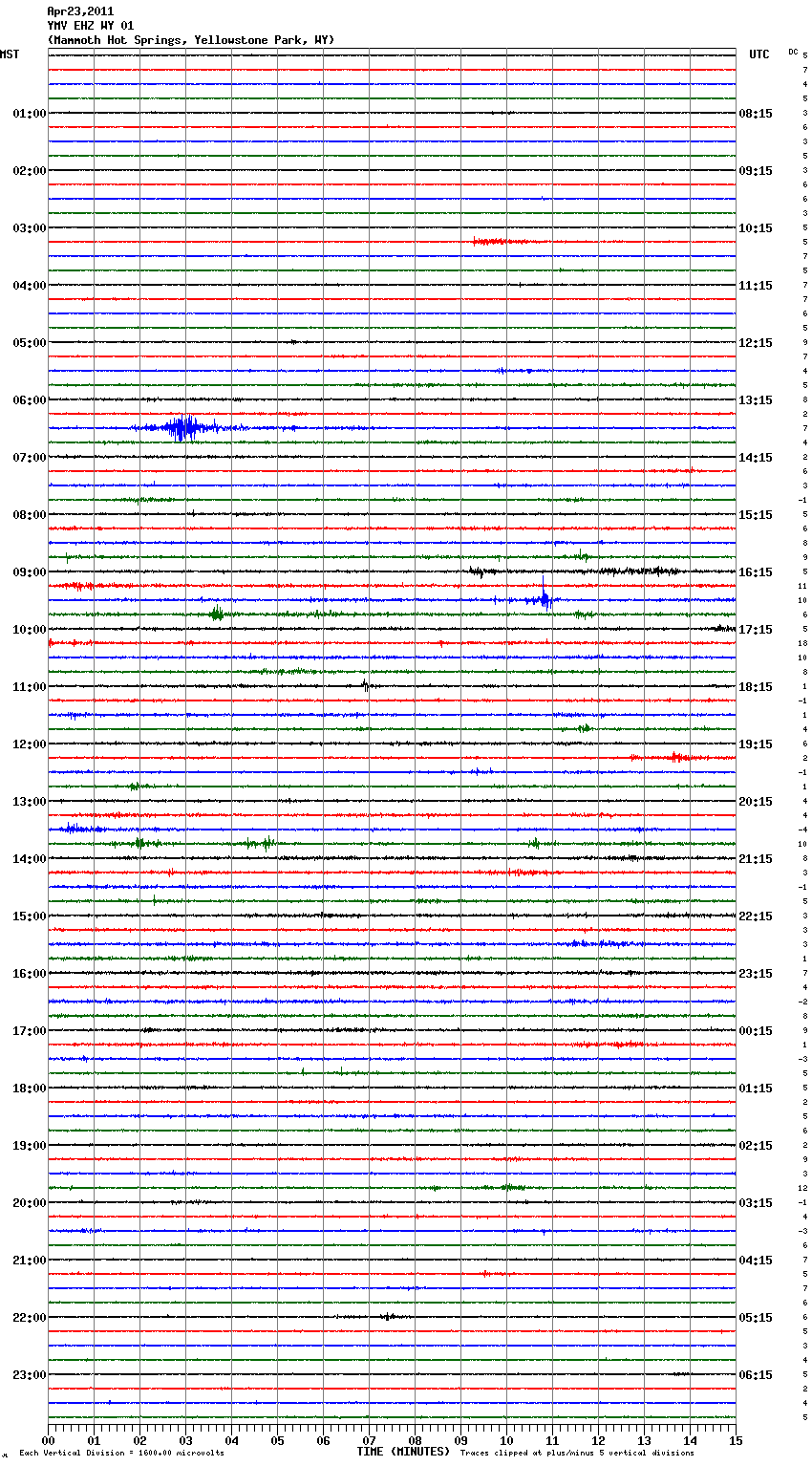Select the 04:00 MST time label
Image resolution: width=812 pixels, height=1466 pixels.
30,286
